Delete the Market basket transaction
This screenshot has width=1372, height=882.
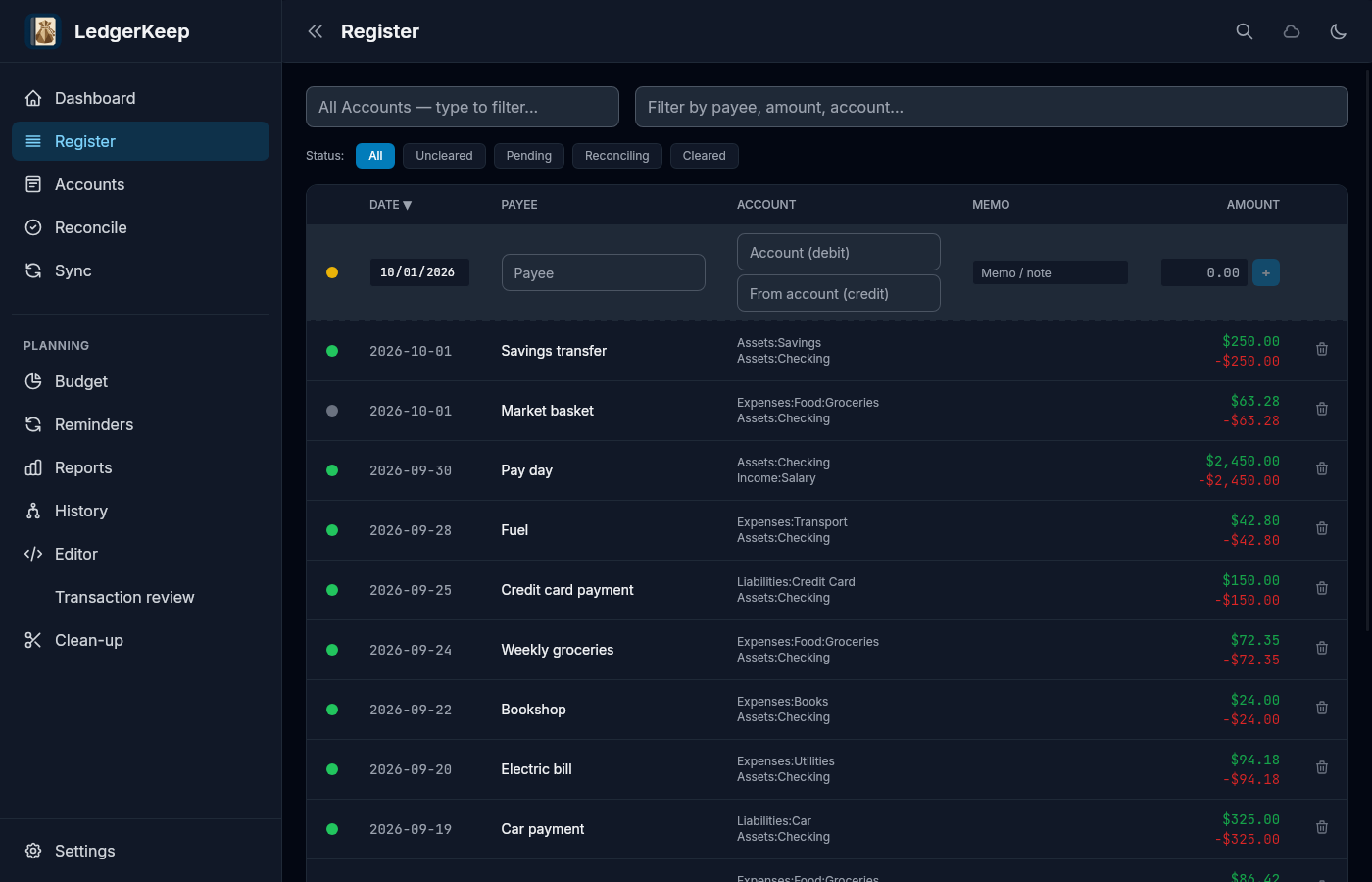(1322, 409)
